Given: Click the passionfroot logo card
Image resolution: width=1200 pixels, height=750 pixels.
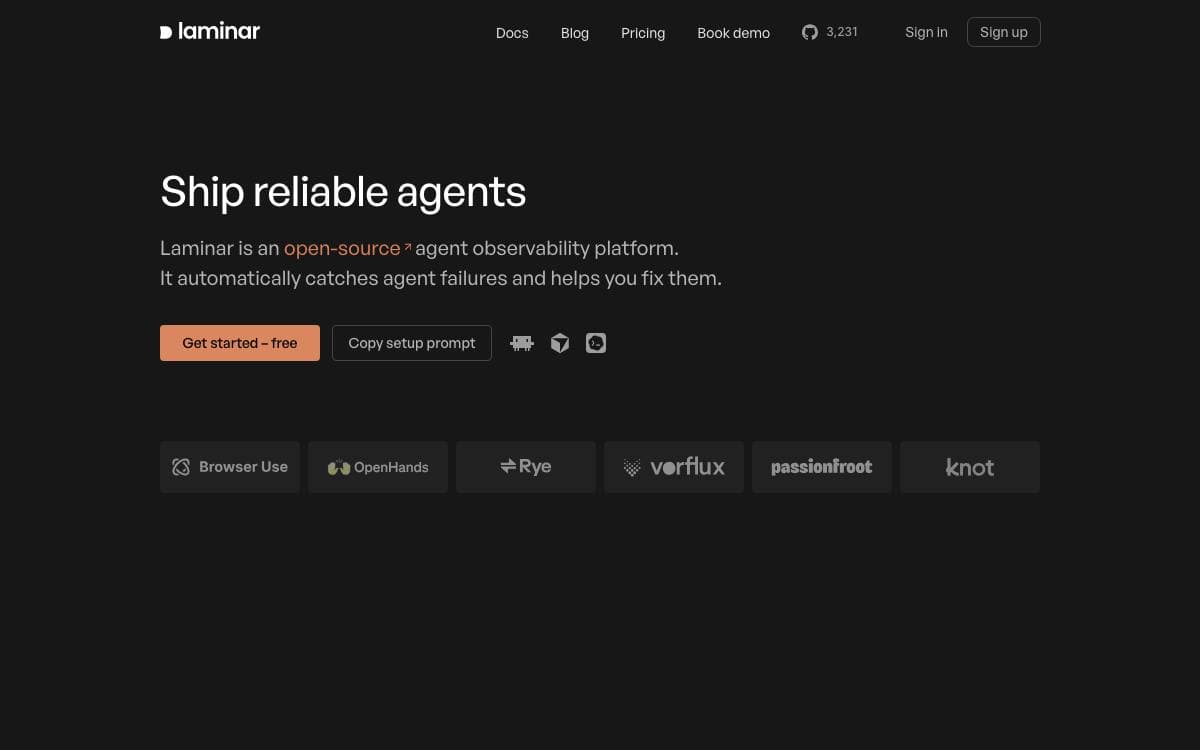Looking at the screenshot, I should tap(822, 467).
